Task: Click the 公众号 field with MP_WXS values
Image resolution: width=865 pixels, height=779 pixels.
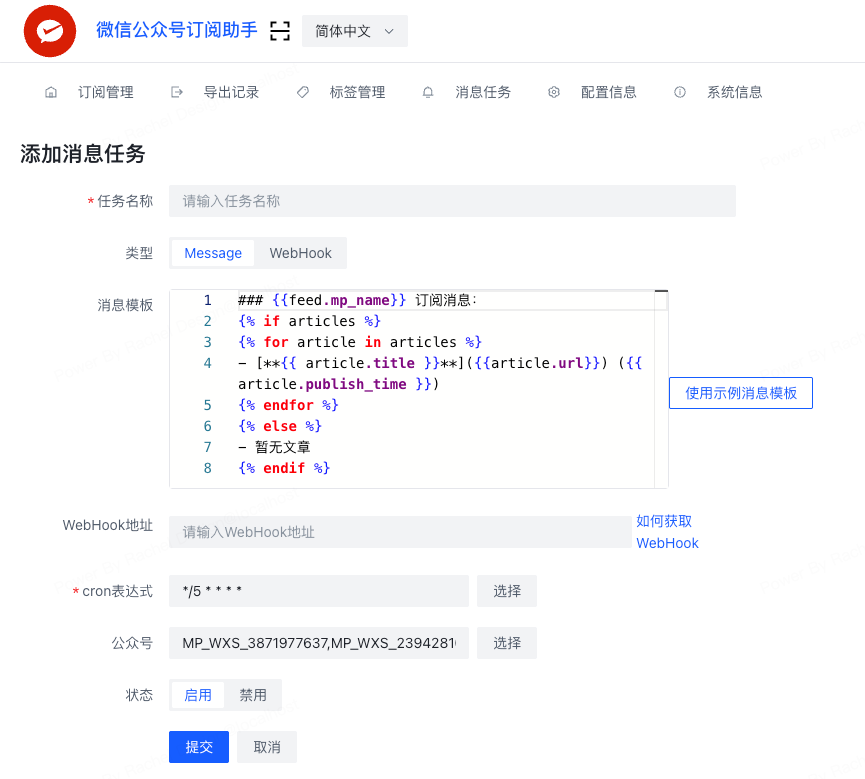Action: [x=319, y=643]
